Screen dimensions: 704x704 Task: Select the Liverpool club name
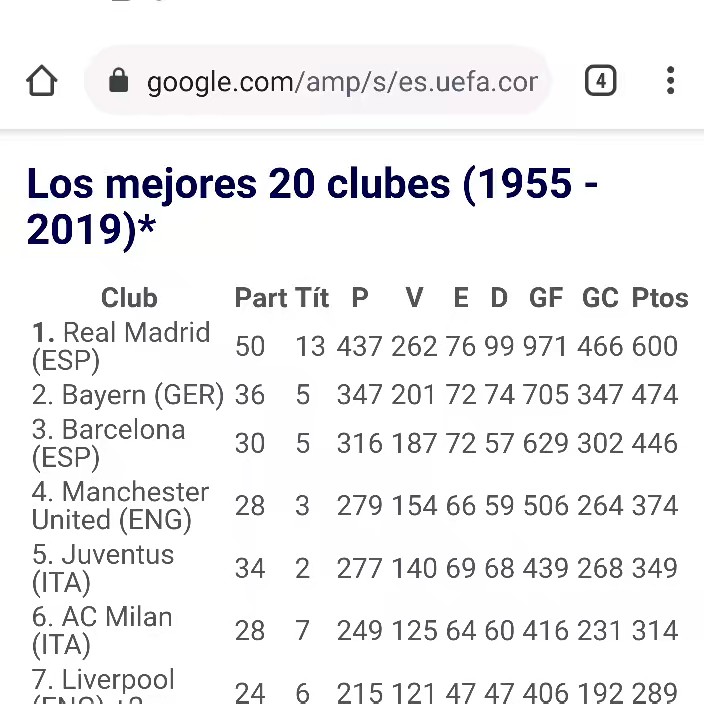(x=103, y=682)
